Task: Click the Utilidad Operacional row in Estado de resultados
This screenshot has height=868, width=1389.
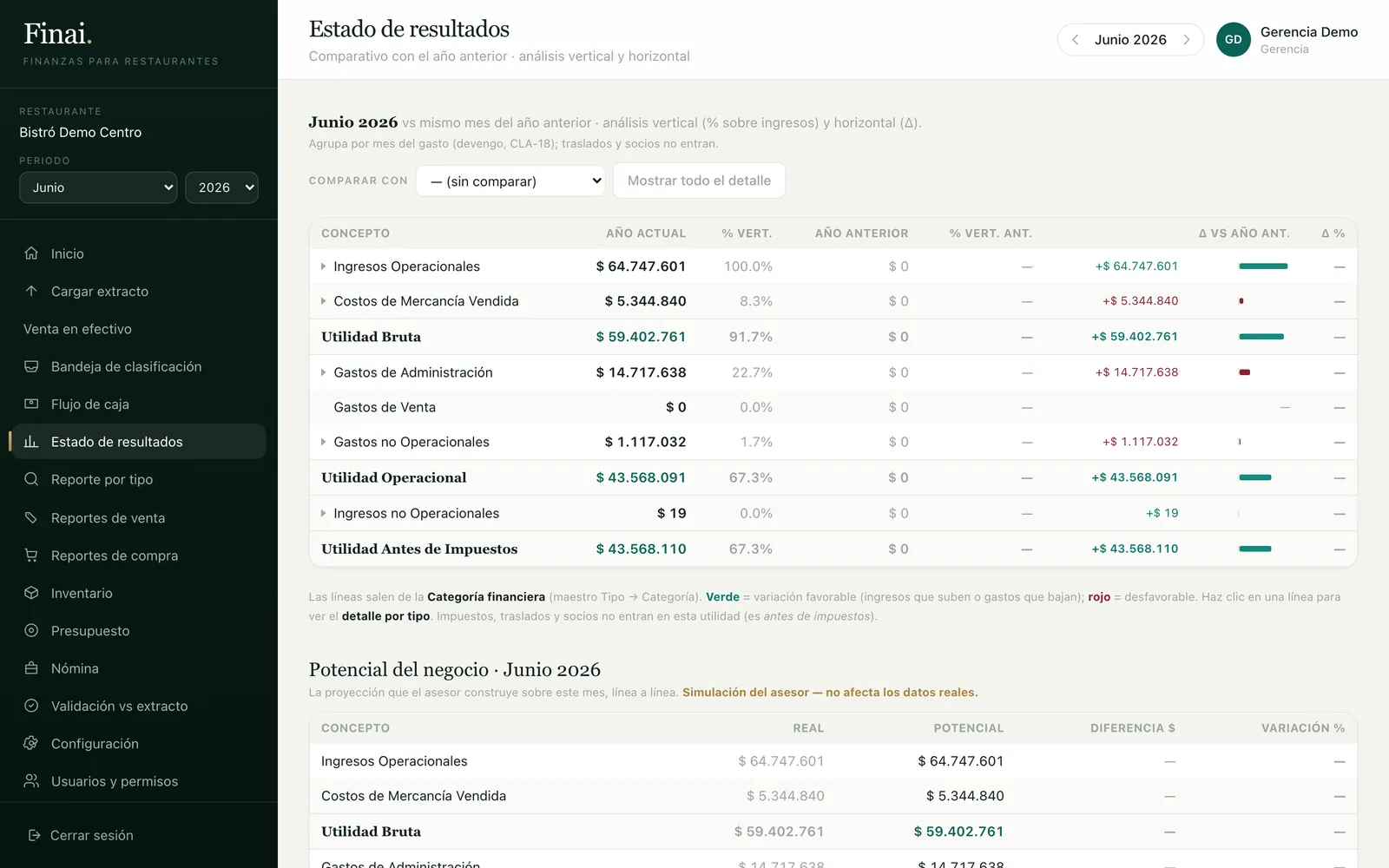Action: click(833, 477)
